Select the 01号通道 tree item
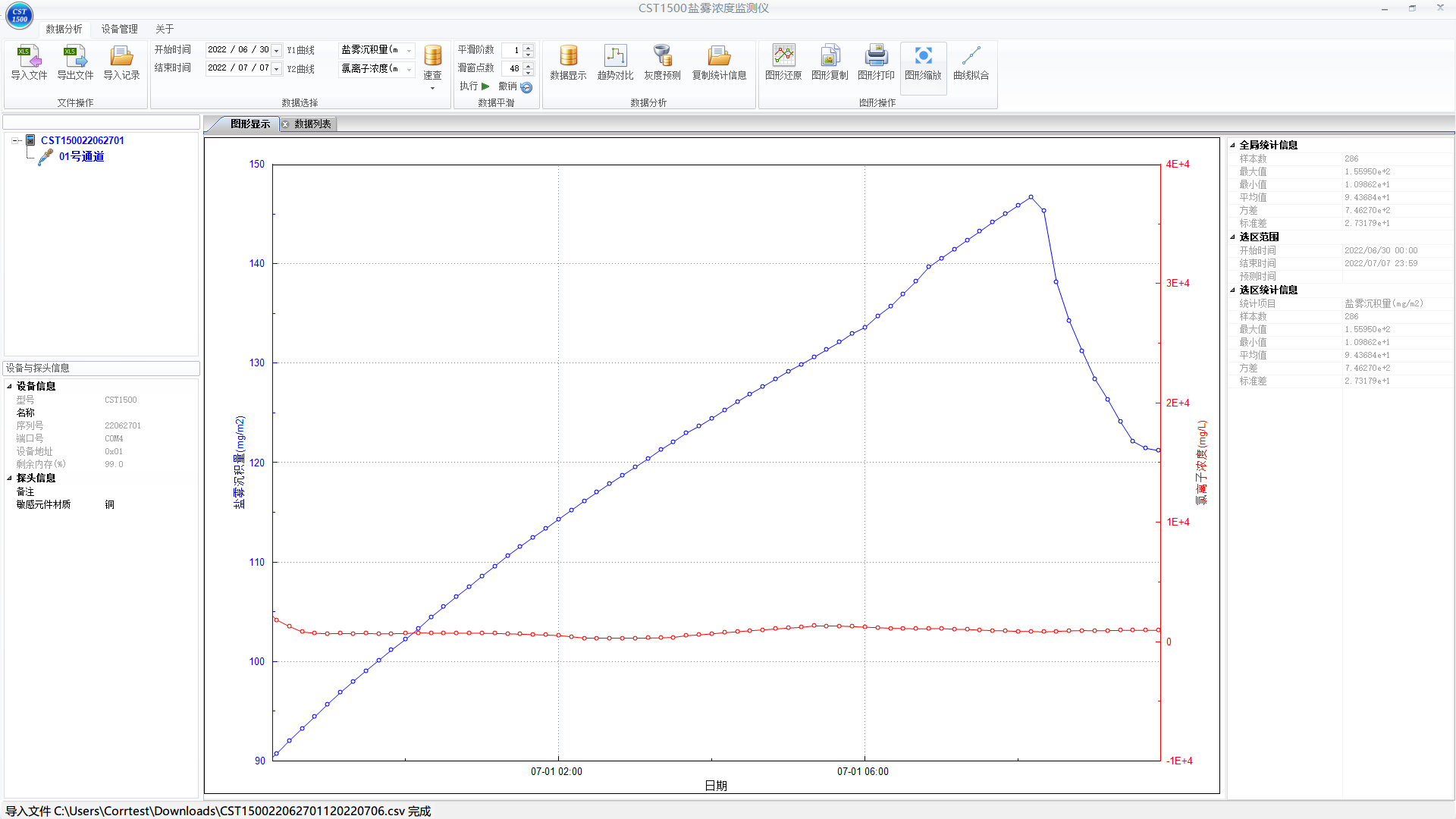 click(x=82, y=157)
